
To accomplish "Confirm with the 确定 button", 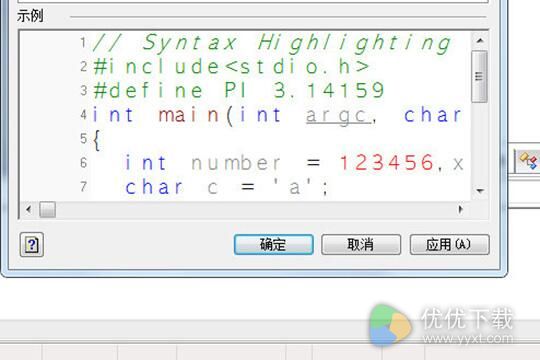I will [273, 245].
